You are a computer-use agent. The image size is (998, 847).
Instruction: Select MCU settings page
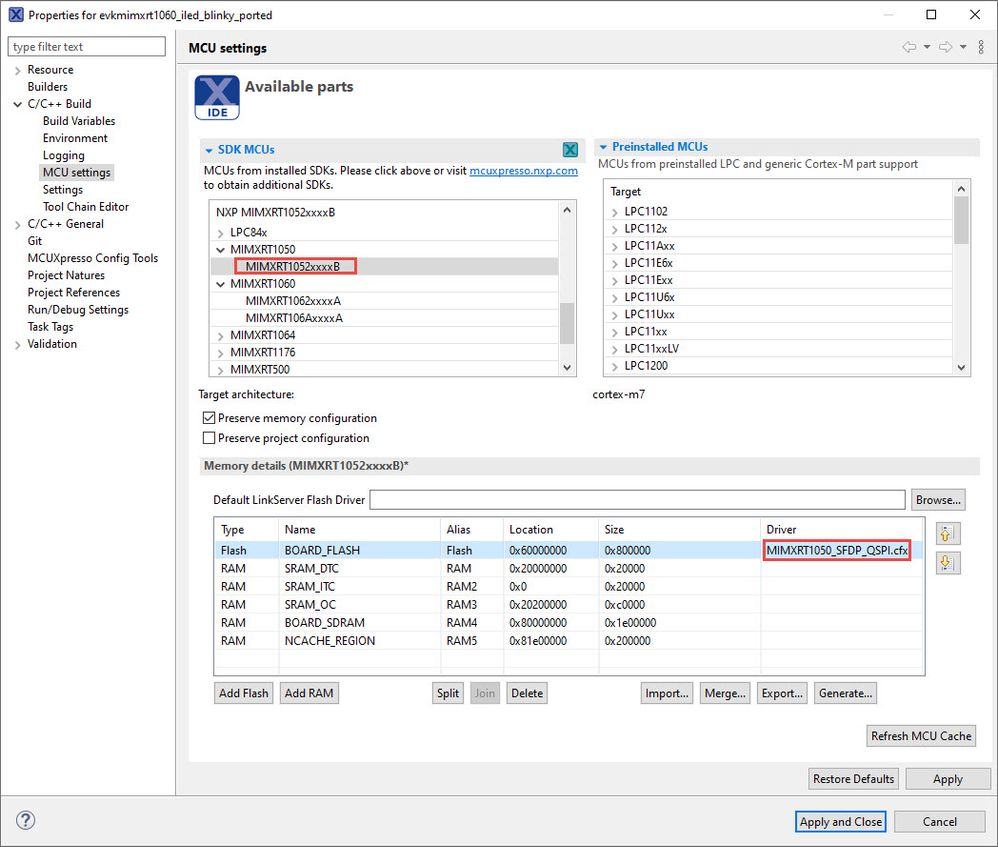pos(76,172)
